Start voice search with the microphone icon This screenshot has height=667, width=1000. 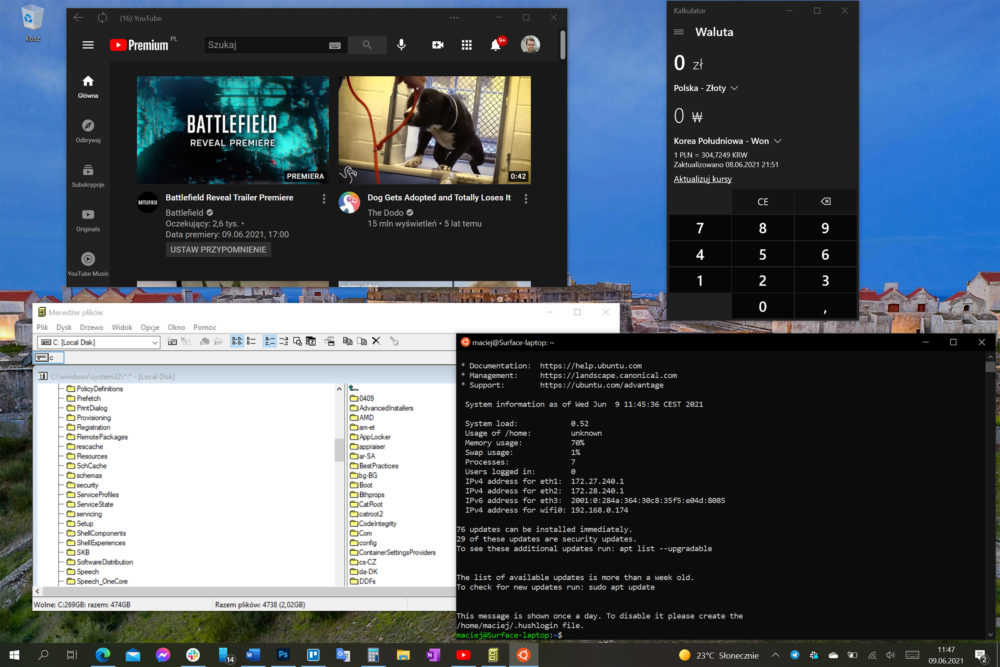[x=401, y=45]
